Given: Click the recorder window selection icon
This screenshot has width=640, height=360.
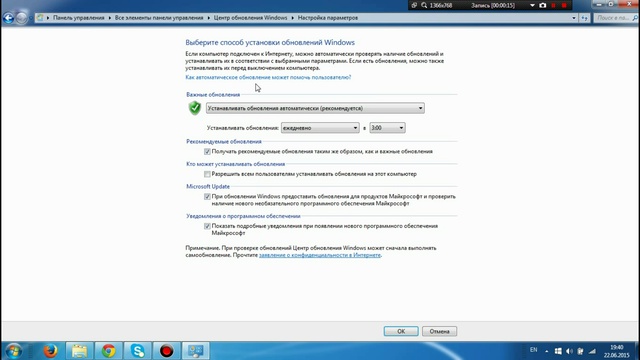Looking at the screenshot, I should point(414,5).
